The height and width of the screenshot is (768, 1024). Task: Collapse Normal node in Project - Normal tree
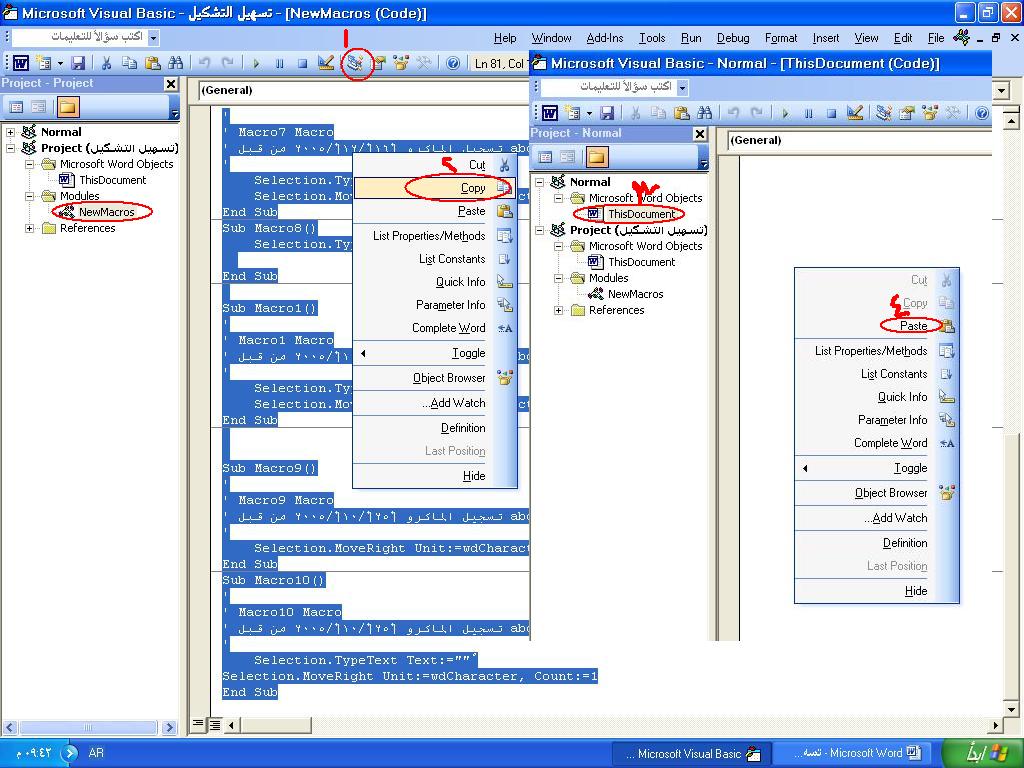(x=539, y=182)
